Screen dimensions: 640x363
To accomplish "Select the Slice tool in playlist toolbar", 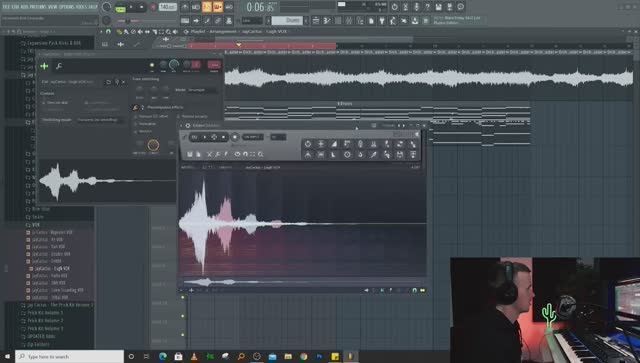I will tap(154, 31).
